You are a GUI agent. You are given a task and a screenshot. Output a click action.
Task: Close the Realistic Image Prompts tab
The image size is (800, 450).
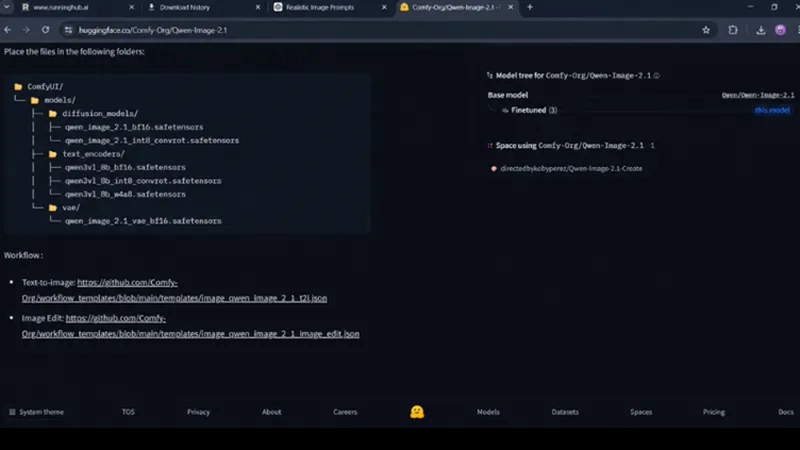click(x=384, y=7)
